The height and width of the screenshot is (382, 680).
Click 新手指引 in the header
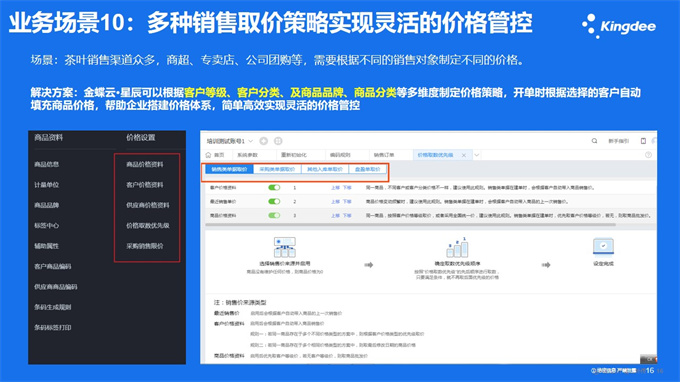point(619,141)
